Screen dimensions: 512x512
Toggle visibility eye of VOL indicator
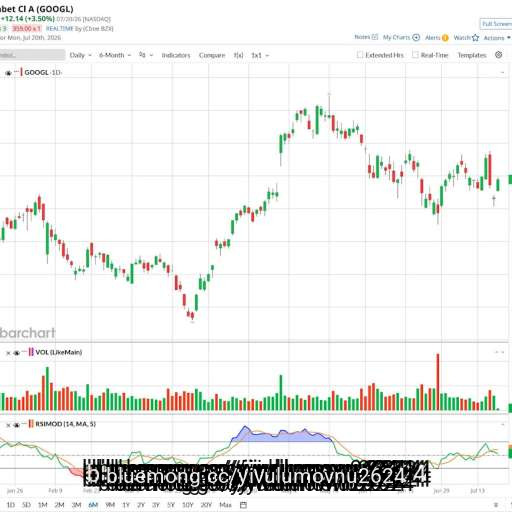point(16,353)
